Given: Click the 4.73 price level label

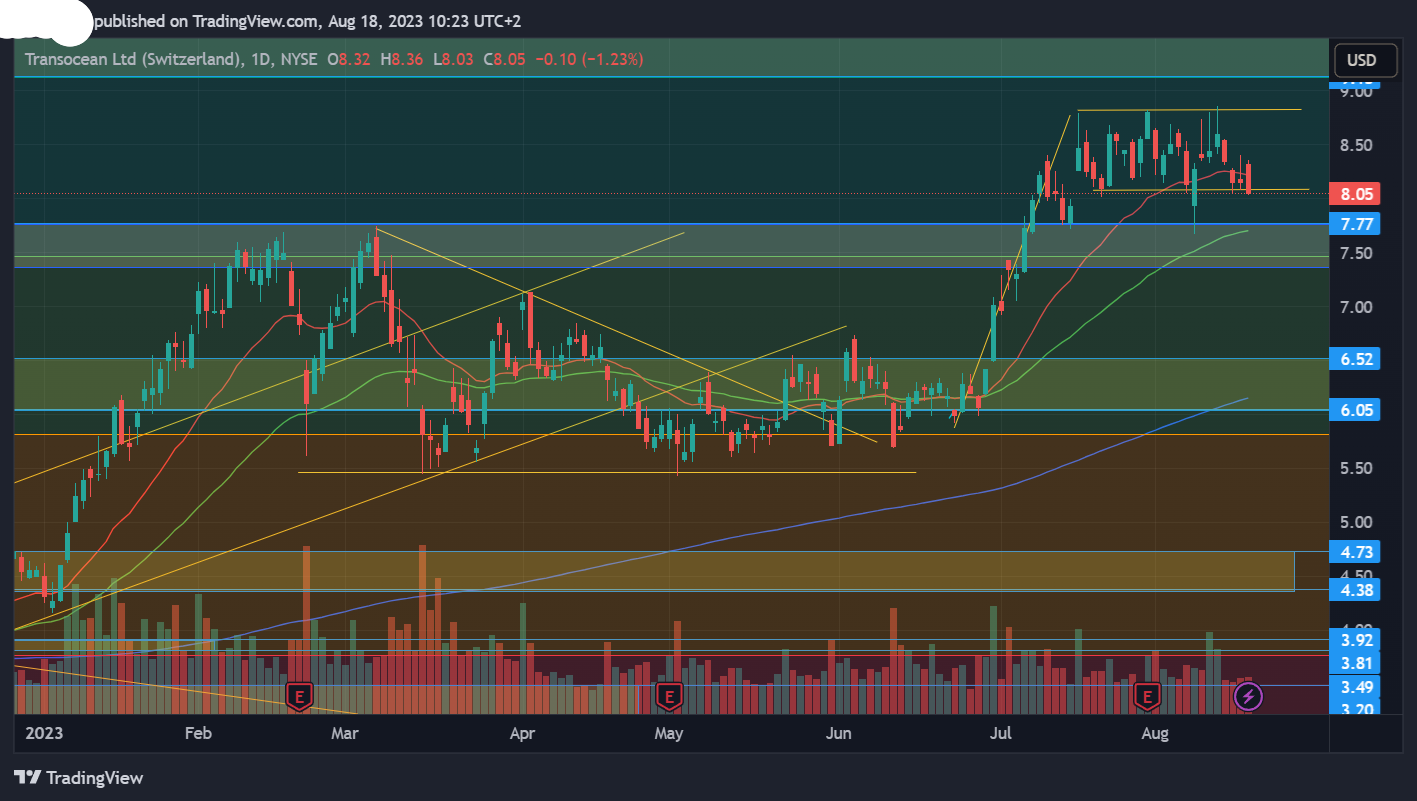Looking at the screenshot, I should (x=1355, y=552).
